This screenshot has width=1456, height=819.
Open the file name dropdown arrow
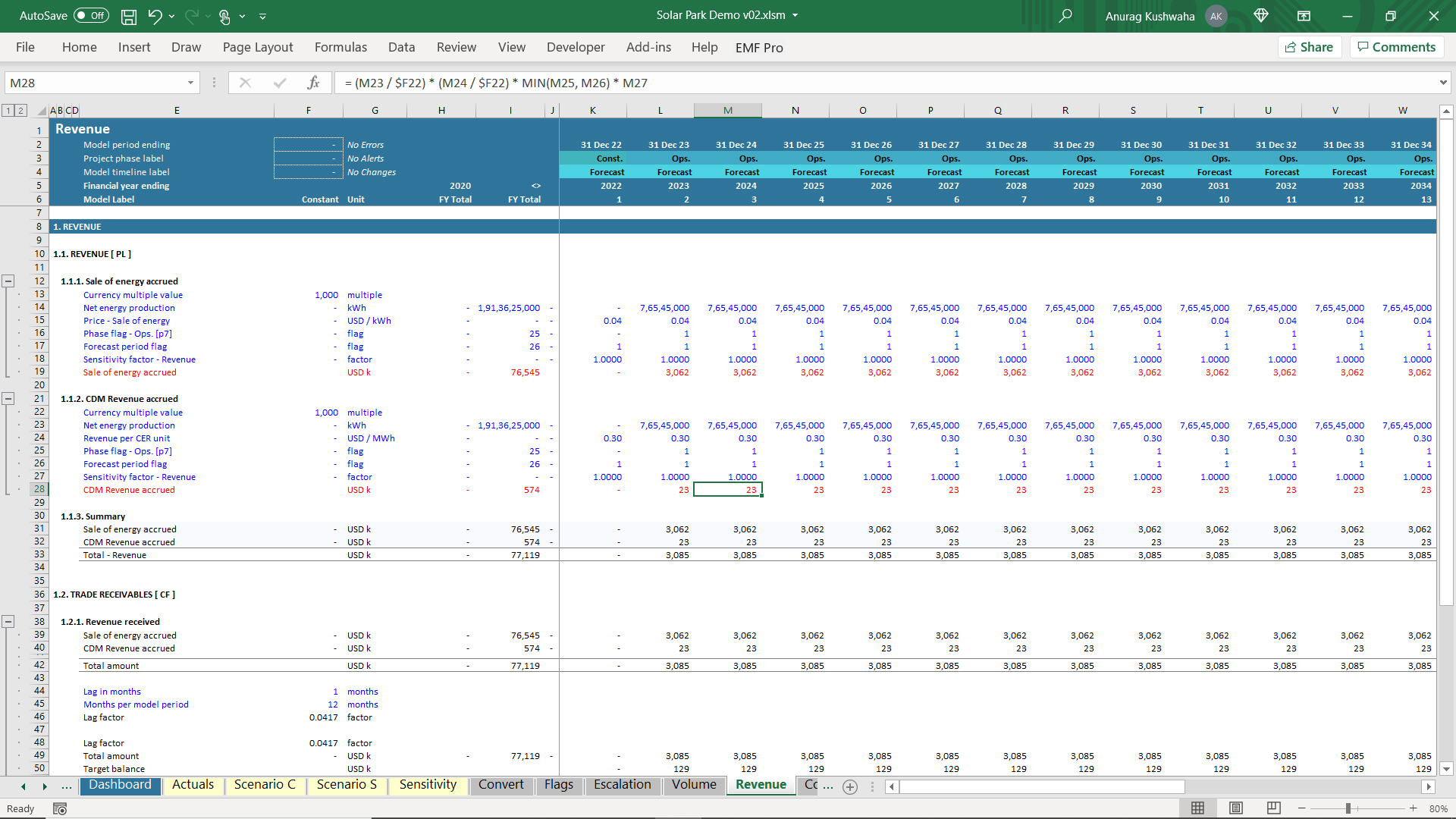795,15
